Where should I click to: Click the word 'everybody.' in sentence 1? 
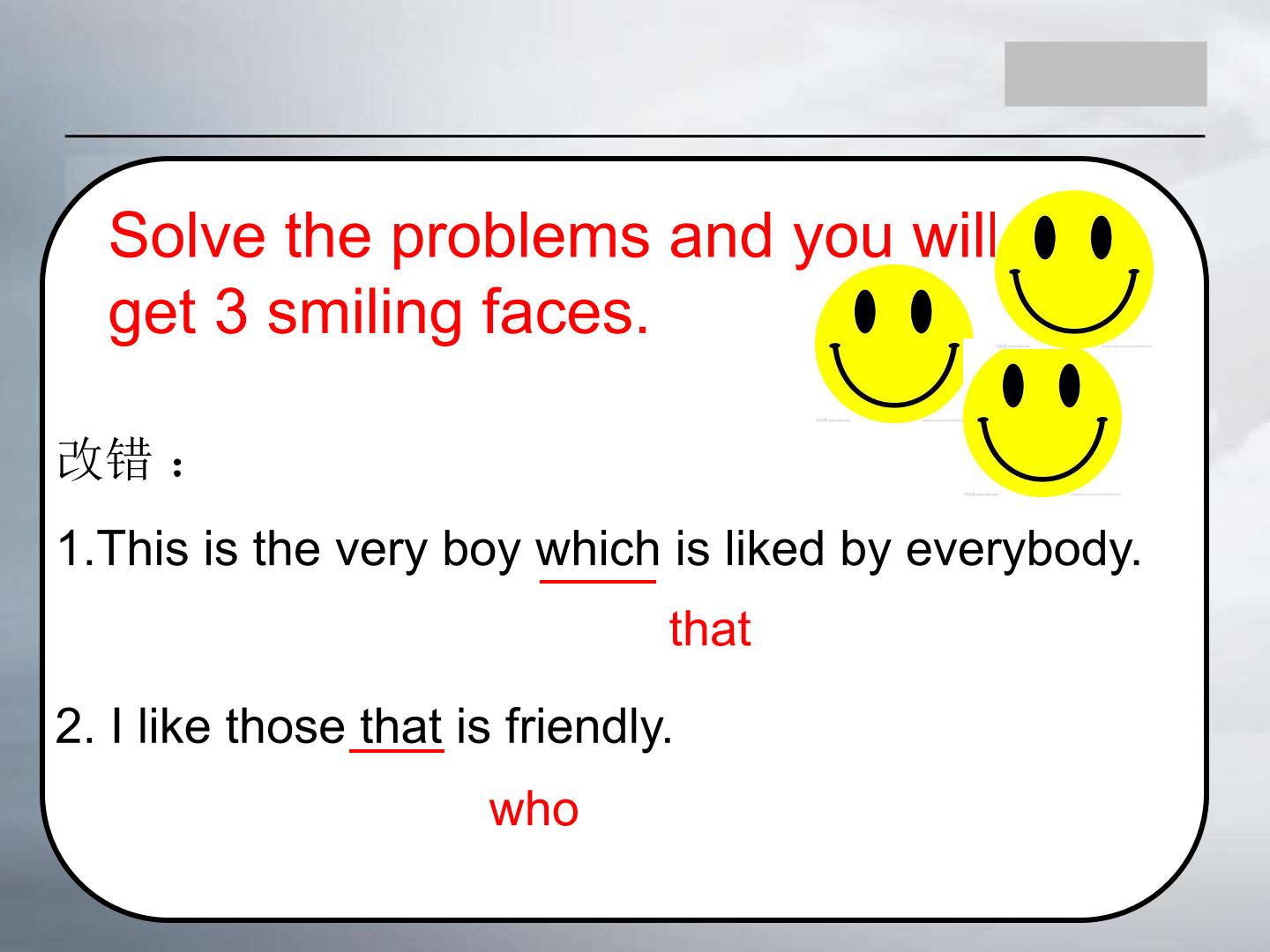(x=1024, y=551)
